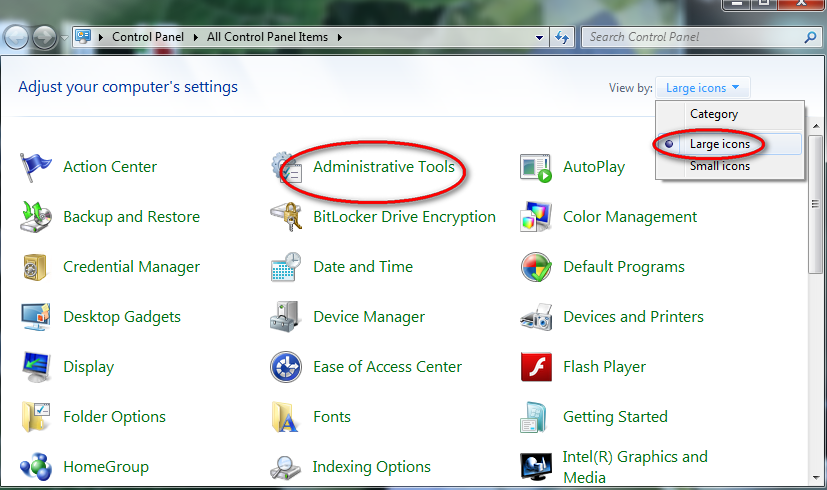Screen dimensions: 827x490
Task: Open the Action Center link
Action: 110,167
